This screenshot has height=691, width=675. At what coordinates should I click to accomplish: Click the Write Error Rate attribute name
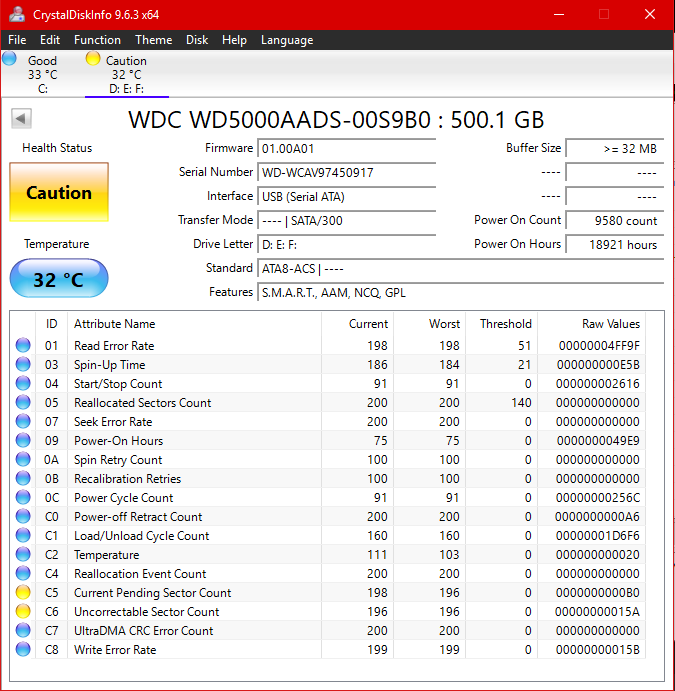115,650
